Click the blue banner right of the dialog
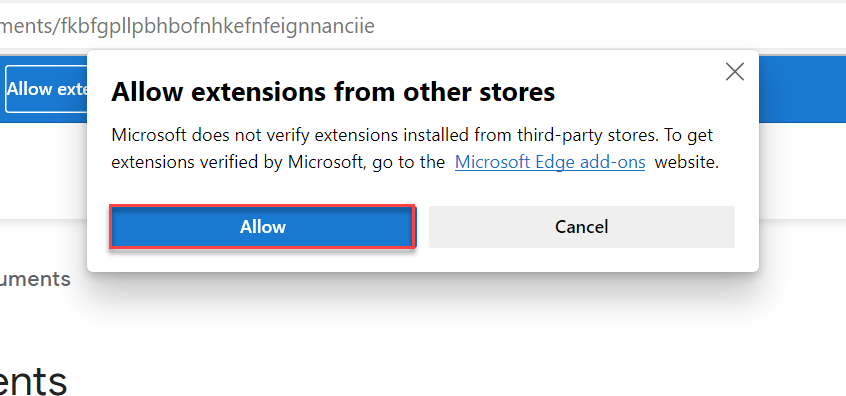 coord(802,89)
